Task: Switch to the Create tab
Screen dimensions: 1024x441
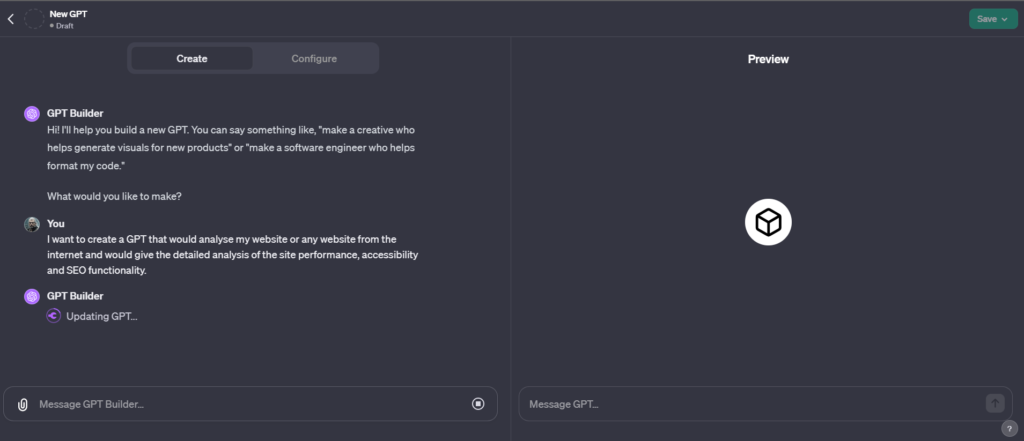Action: click(191, 58)
